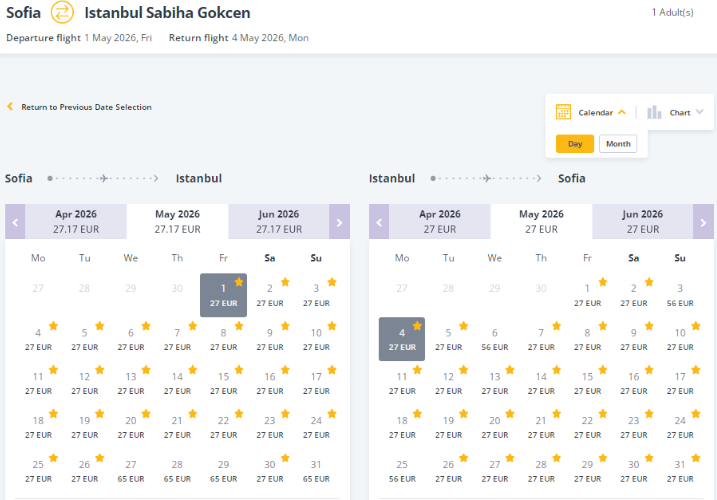Go to previous month in Sofia-Istanbul calendar

pos(15,222)
